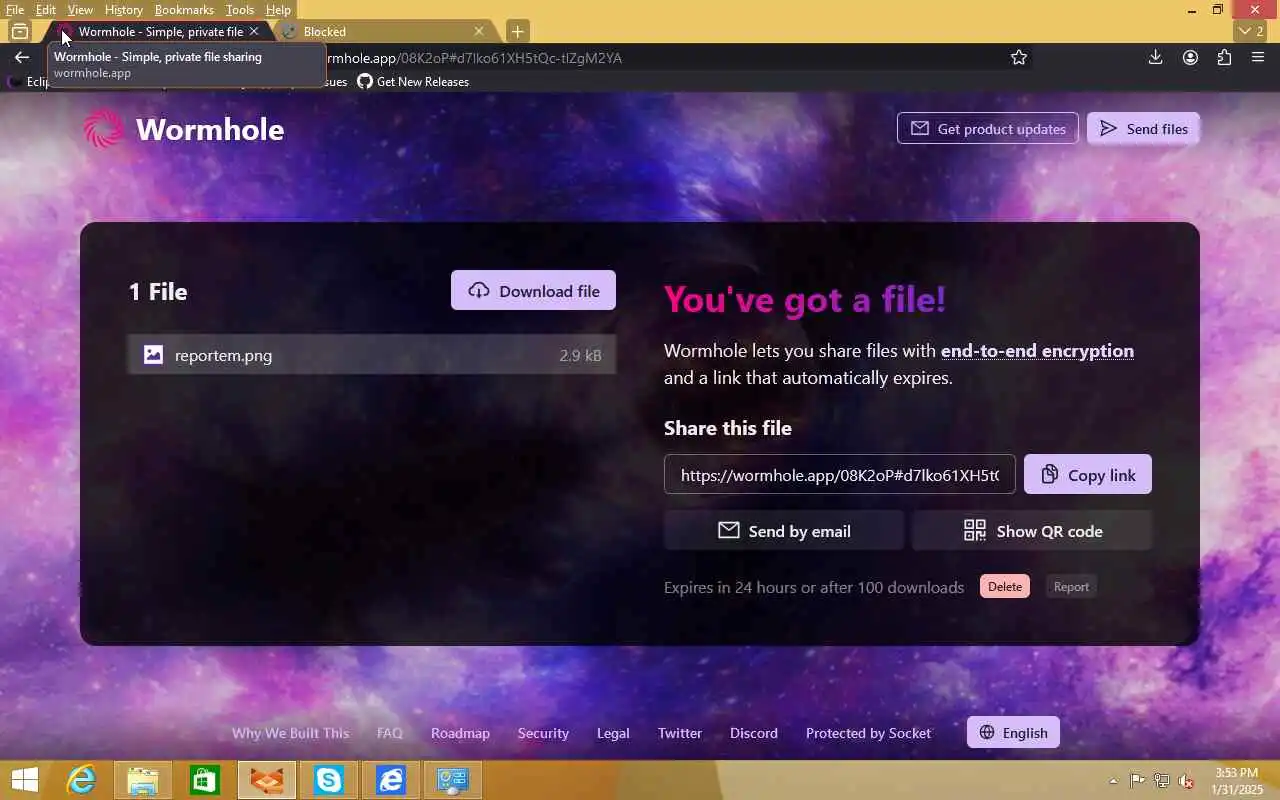The image size is (1280, 800).
Task: Click the Send files button
Action: (1143, 128)
